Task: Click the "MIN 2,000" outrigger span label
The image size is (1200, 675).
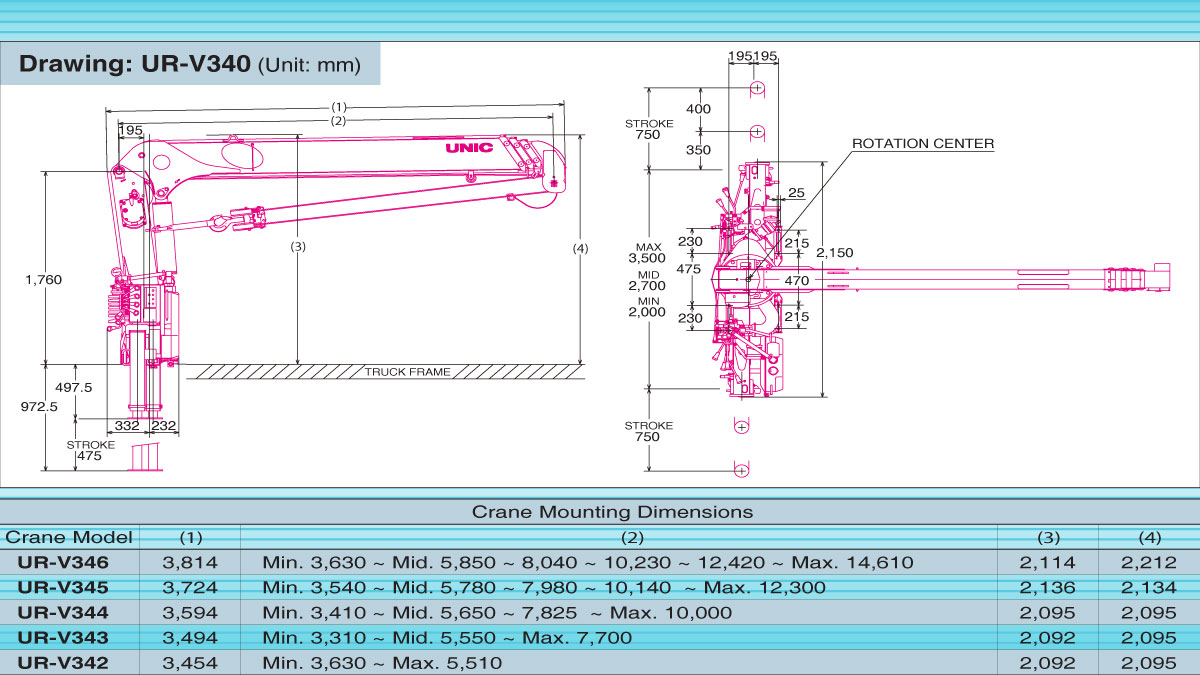Action: [649, 306]
